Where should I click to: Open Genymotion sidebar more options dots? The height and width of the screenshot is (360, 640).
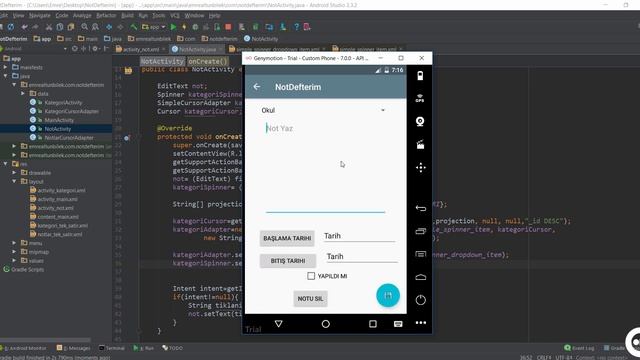[x=420, y=322]
